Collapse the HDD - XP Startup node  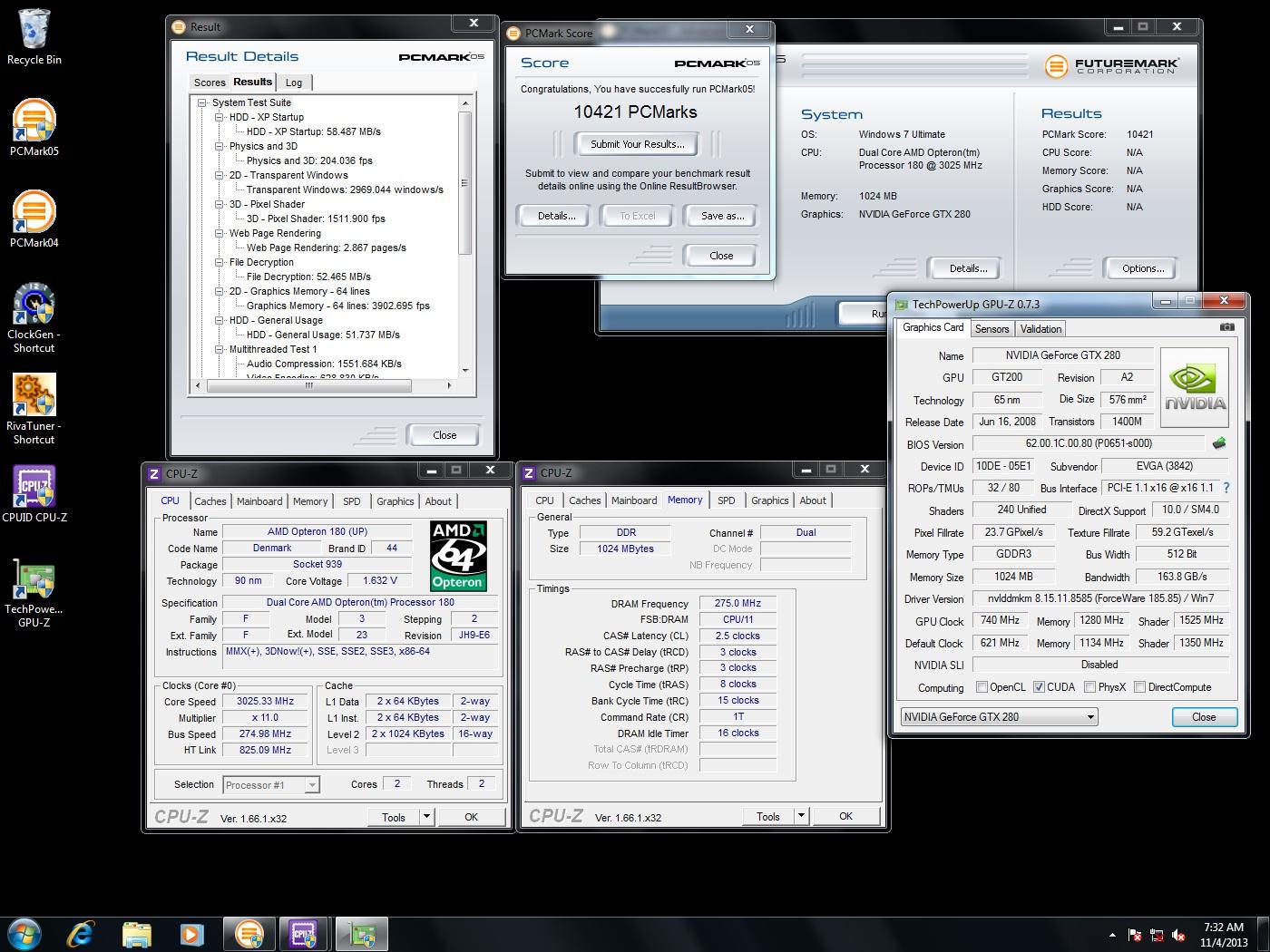220,117
